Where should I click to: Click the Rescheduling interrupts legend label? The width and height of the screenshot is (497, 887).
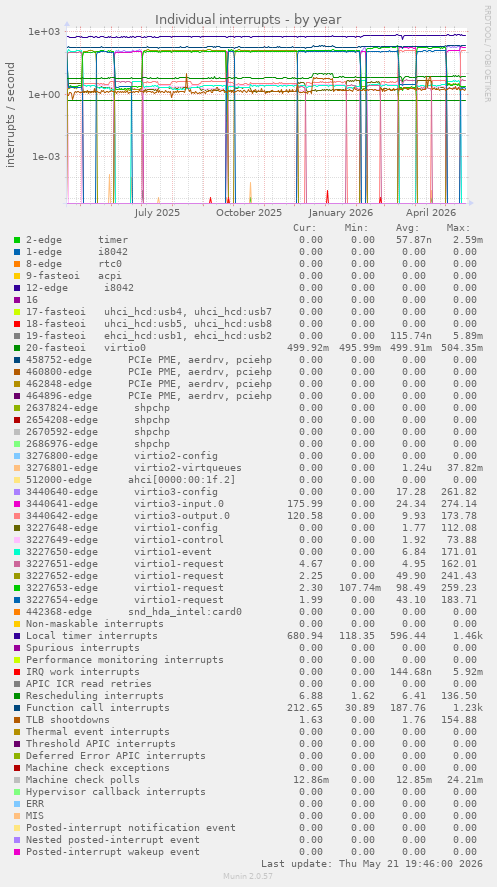coord(94,696)
